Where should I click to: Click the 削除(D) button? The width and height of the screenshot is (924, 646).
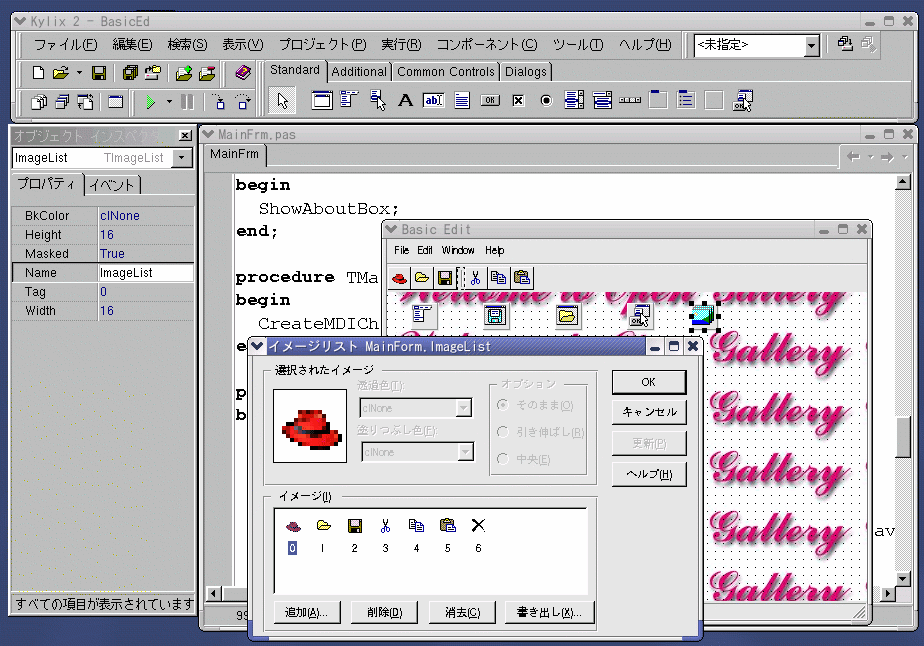[384, 612]
